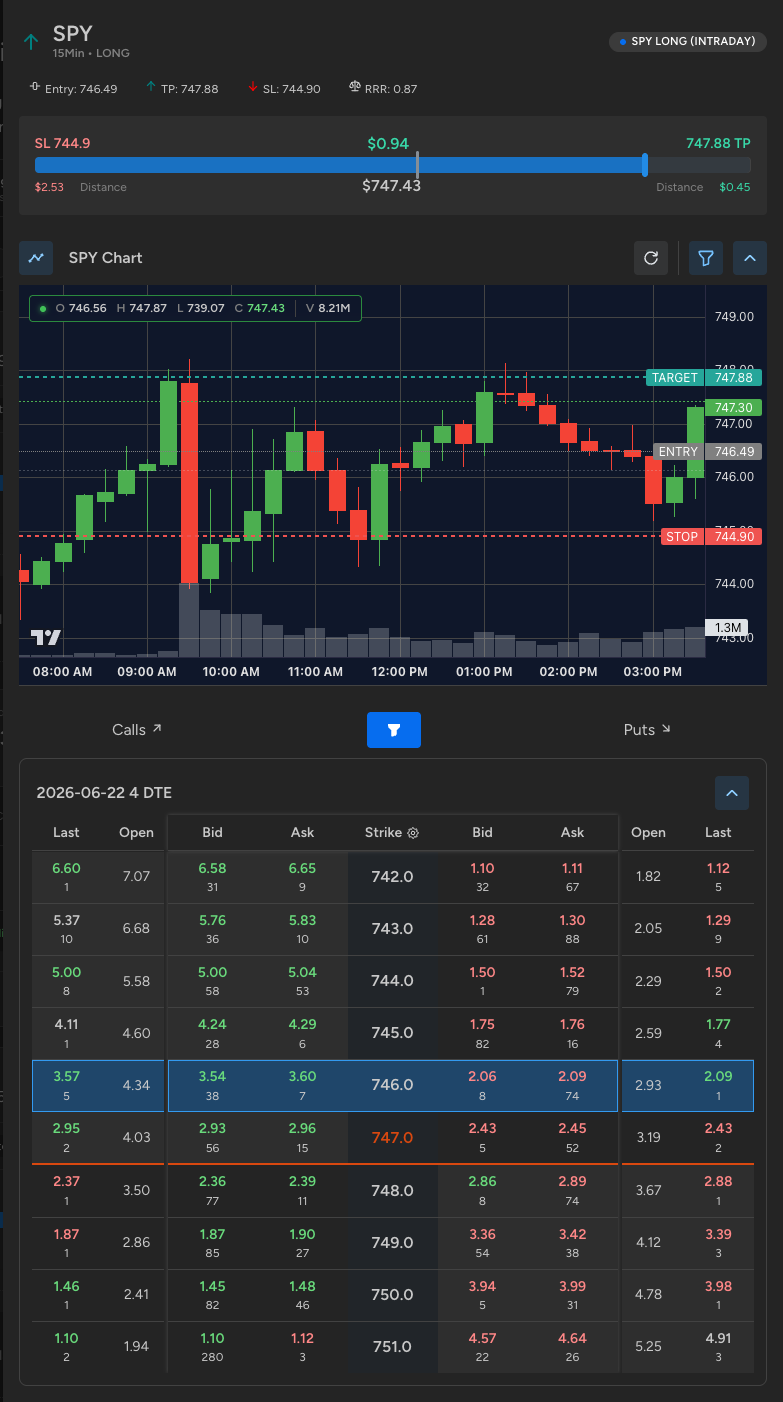
Task: Click the 748.0 strike cell
Action: pos(392,1191)
